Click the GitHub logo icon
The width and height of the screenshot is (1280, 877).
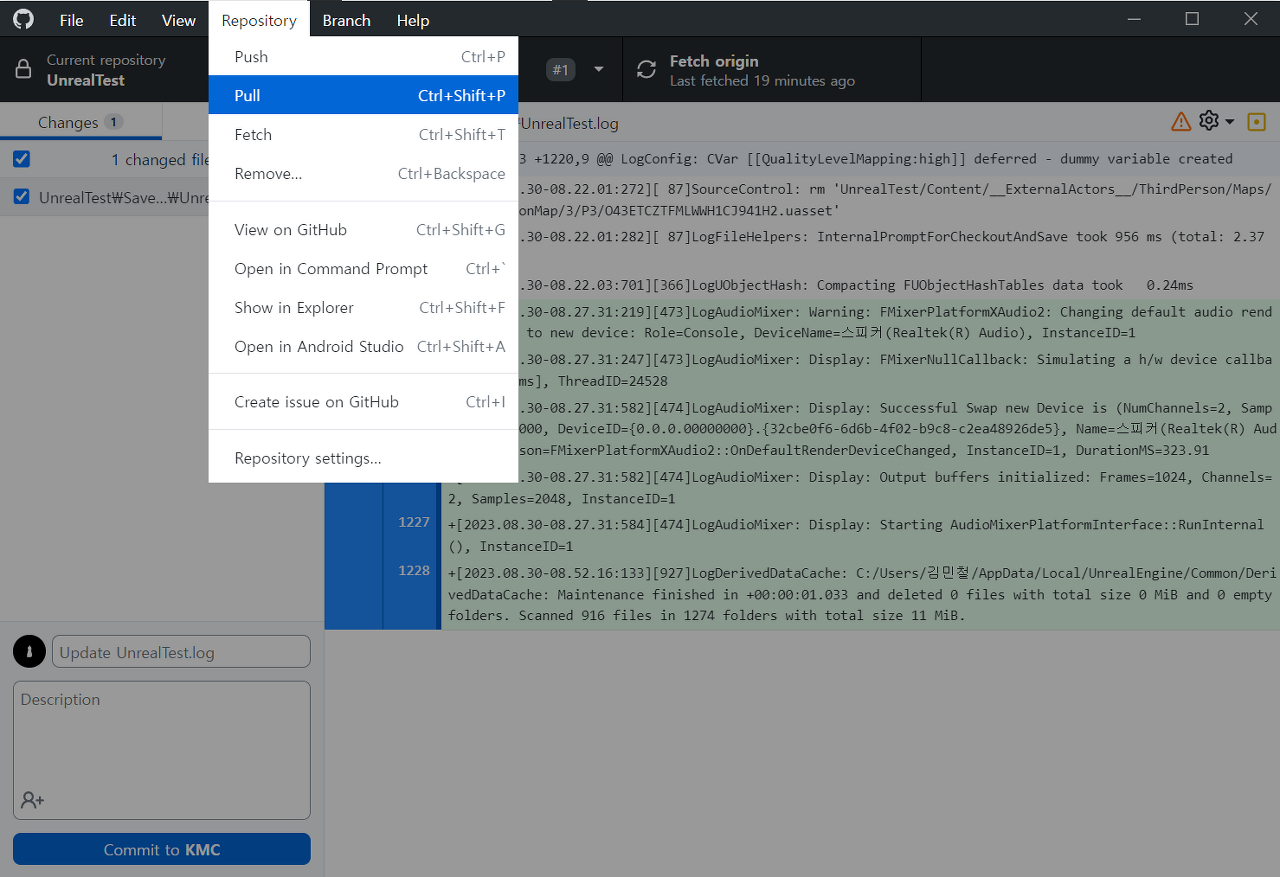(x=22, y=19)
